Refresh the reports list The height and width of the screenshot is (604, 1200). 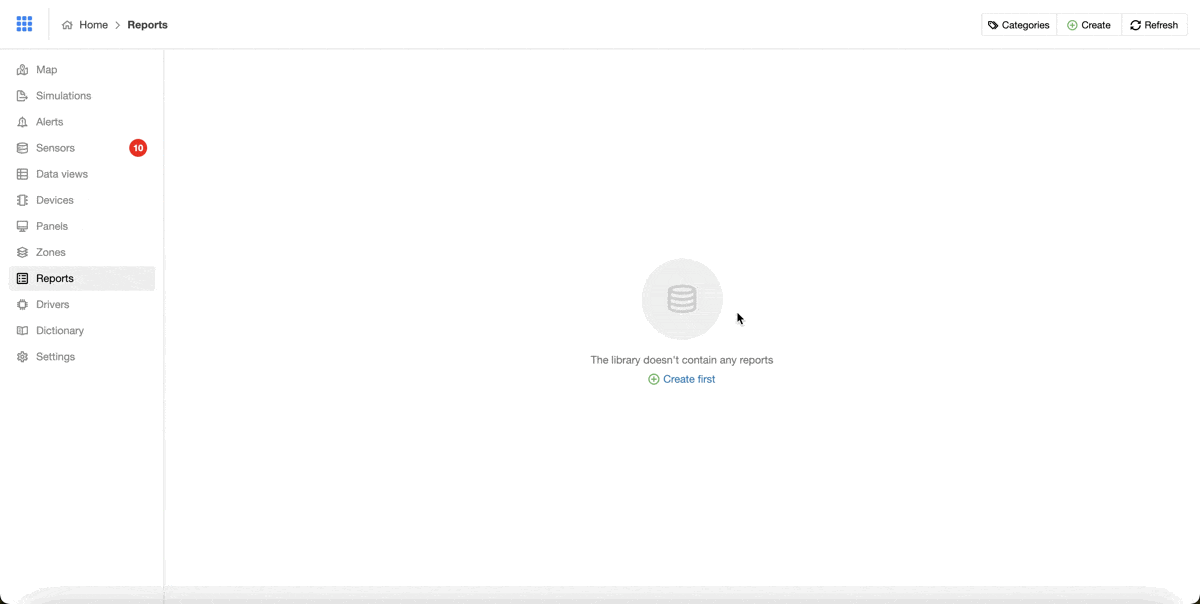pyautogui.click(x=1154, y=25)
